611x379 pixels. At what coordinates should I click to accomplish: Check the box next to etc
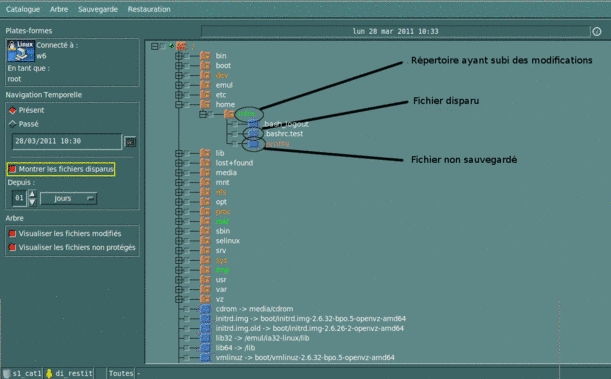click(x=187, y=95)
